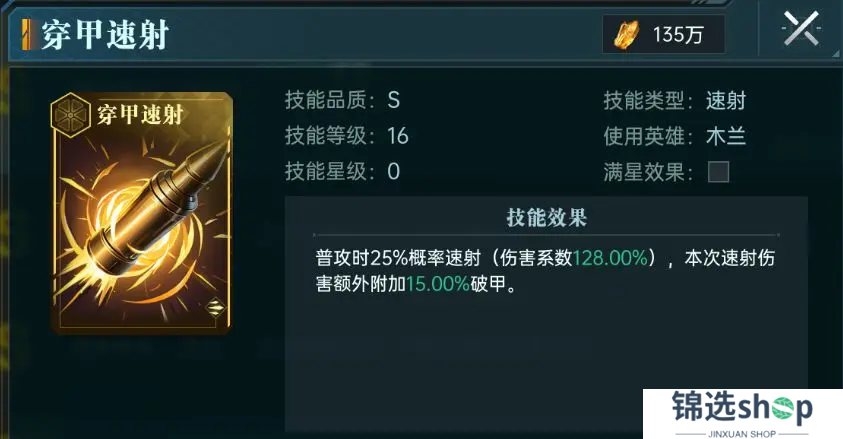Select the 穿甲速射 bullet skill card

pyautogui.click(x=142, y=213)
